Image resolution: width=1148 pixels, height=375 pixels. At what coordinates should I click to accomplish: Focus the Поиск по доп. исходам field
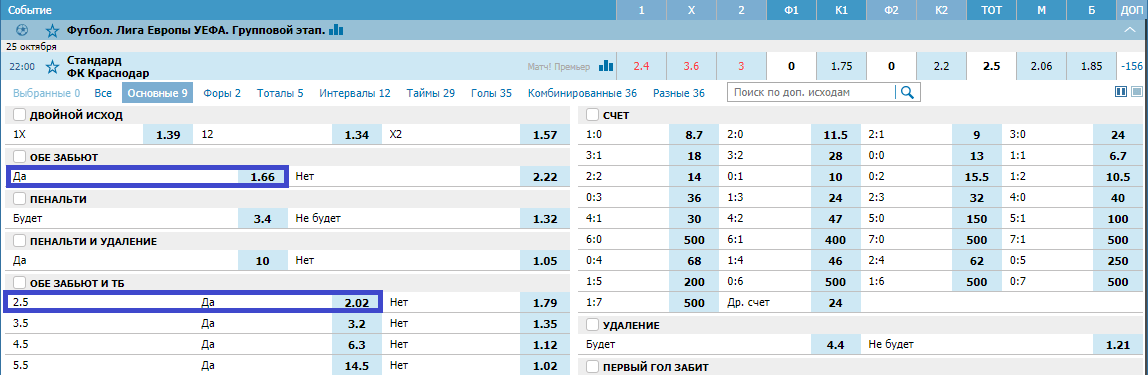pos(811,92)
